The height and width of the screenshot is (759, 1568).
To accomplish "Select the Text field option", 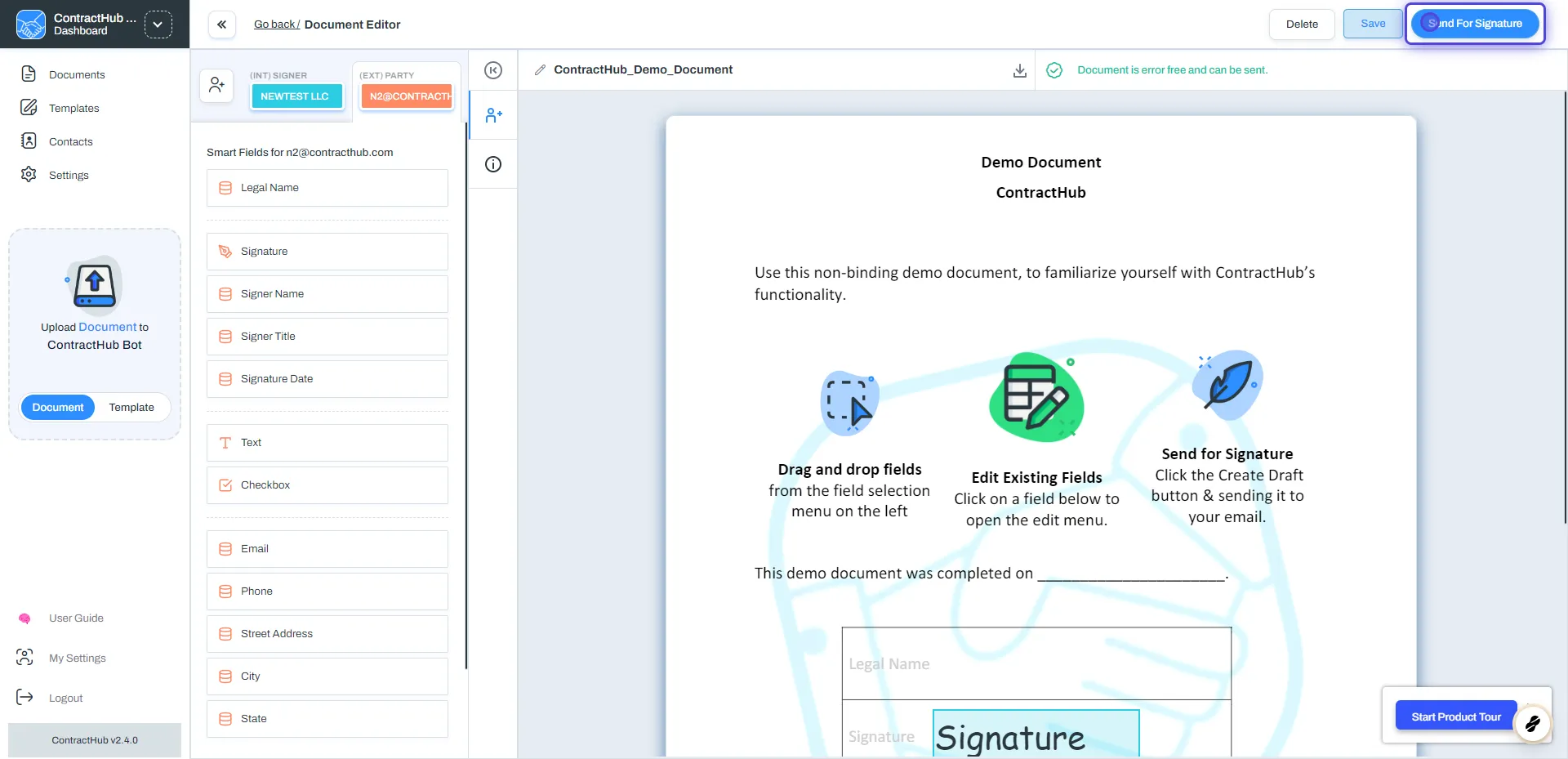I will pyautogui.click(x=327, y=443).
